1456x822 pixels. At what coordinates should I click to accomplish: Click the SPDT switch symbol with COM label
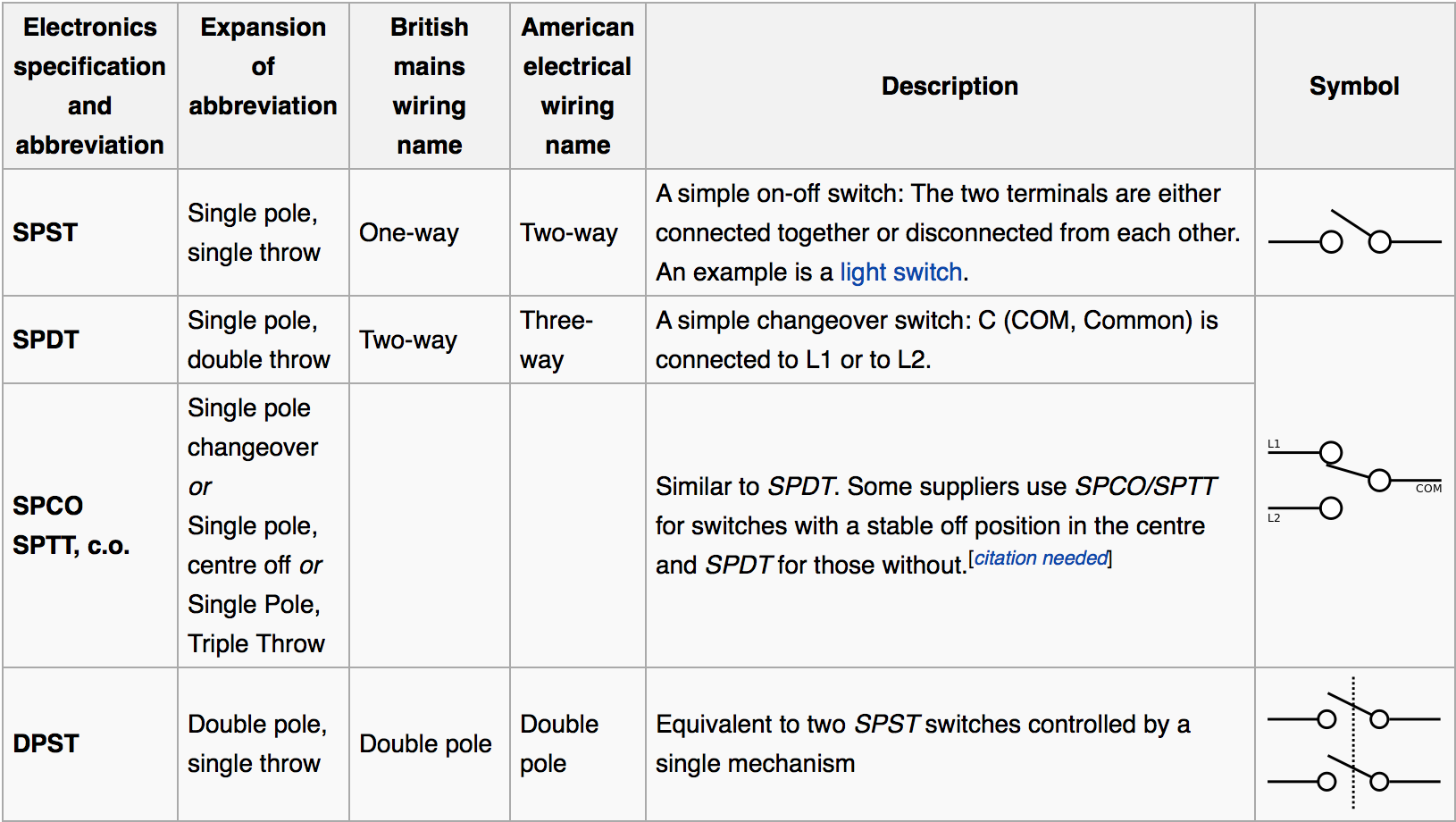[1354, 481]
